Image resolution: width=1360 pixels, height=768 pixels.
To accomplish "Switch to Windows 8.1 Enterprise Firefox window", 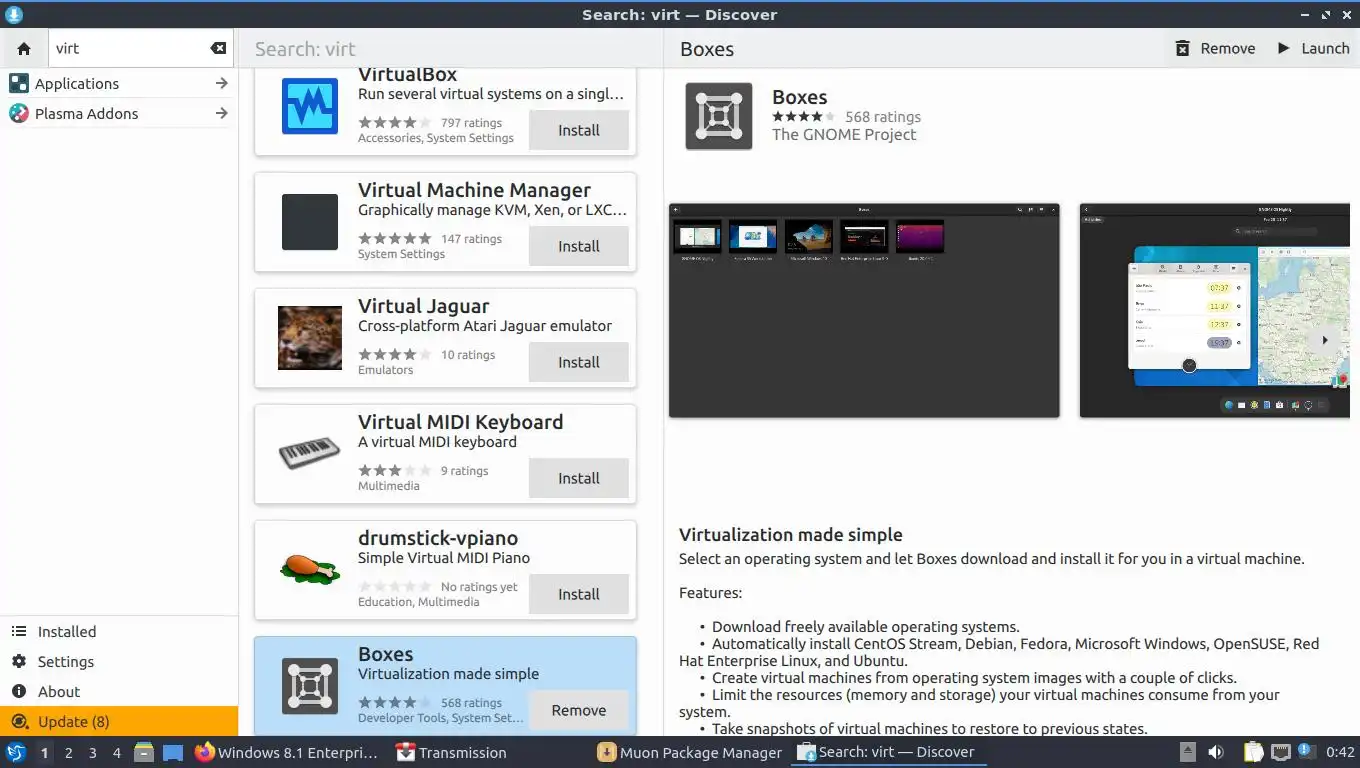I will (x=287, y=752).
